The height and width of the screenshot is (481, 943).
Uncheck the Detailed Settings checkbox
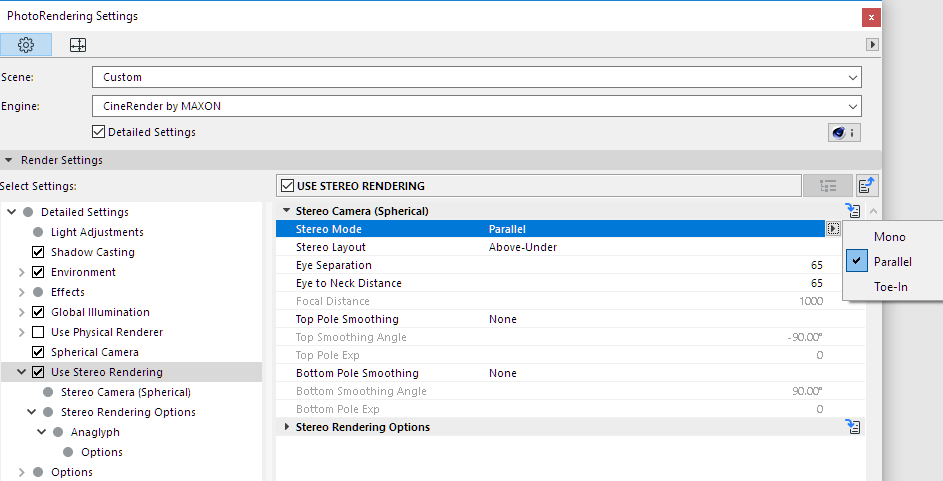point(98,132)
